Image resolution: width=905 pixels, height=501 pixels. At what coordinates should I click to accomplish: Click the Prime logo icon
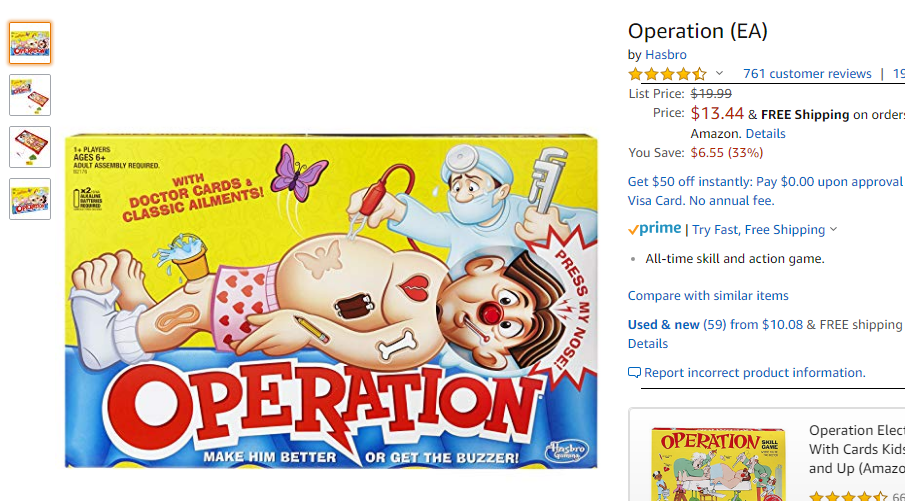[655, 229]
